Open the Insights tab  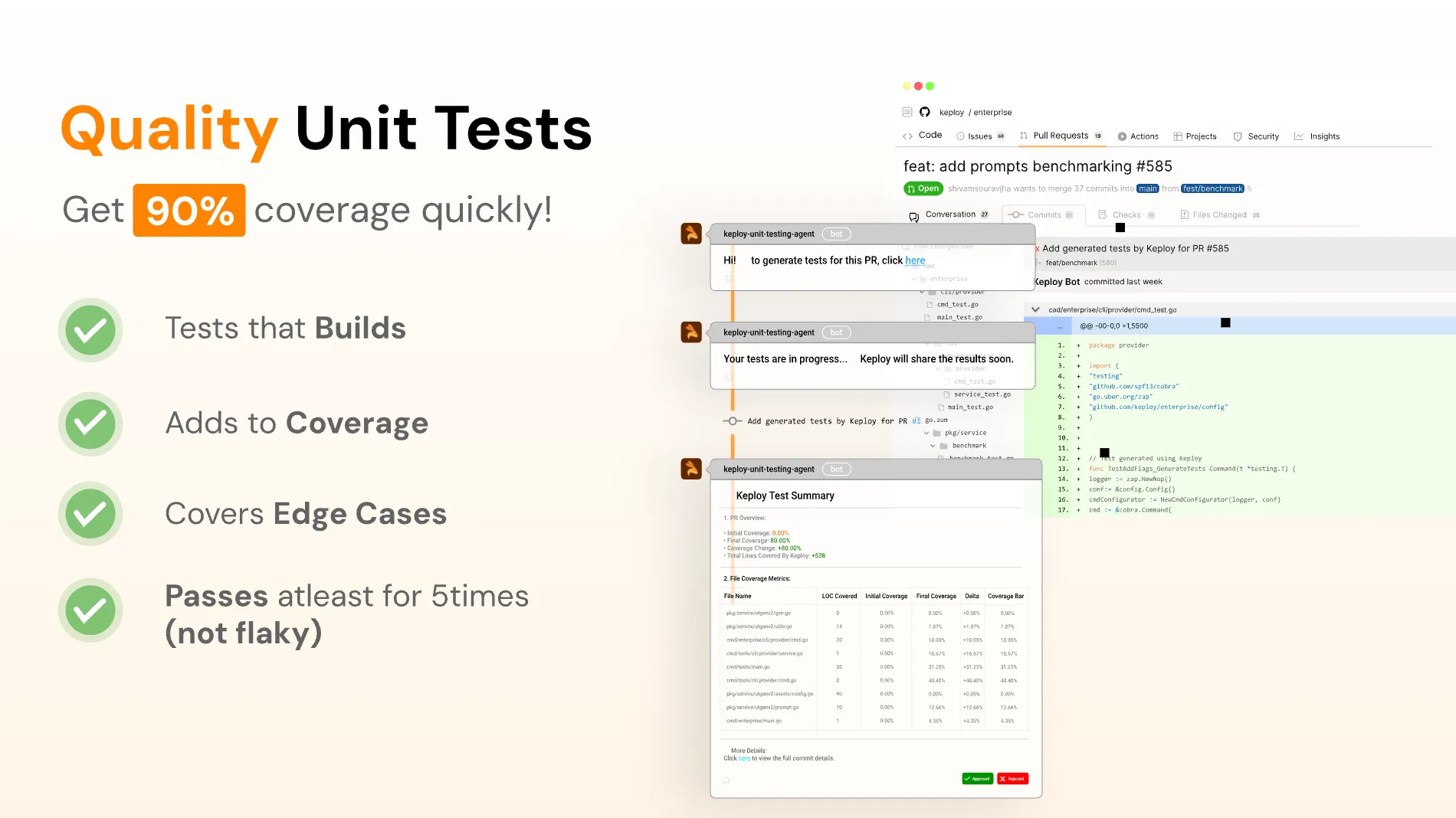[x=1317, y=136]
